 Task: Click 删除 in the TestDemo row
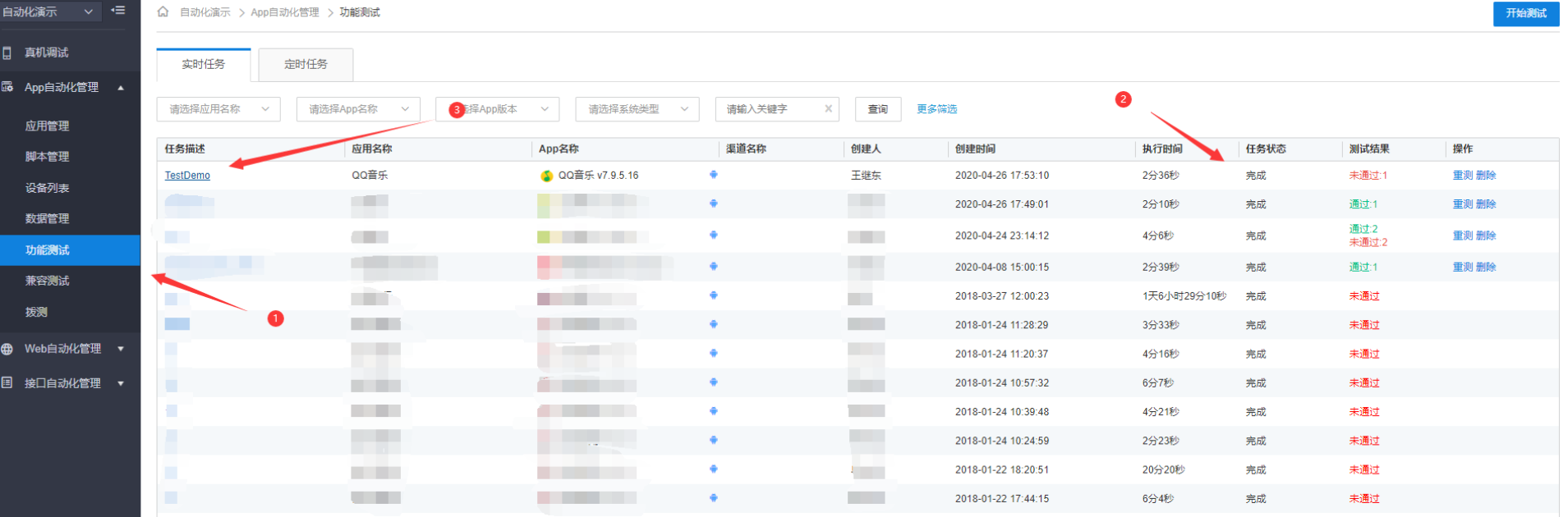click(1486, 176)
